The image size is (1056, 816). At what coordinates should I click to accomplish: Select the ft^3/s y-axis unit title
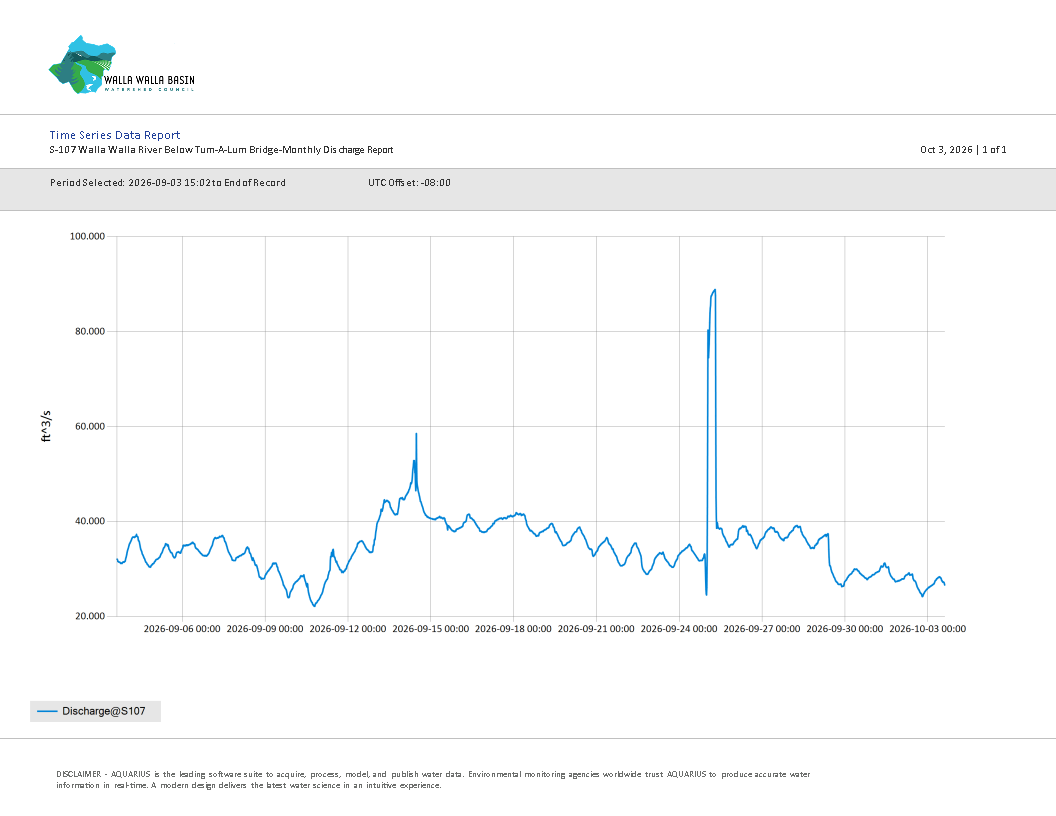point(46,426)
